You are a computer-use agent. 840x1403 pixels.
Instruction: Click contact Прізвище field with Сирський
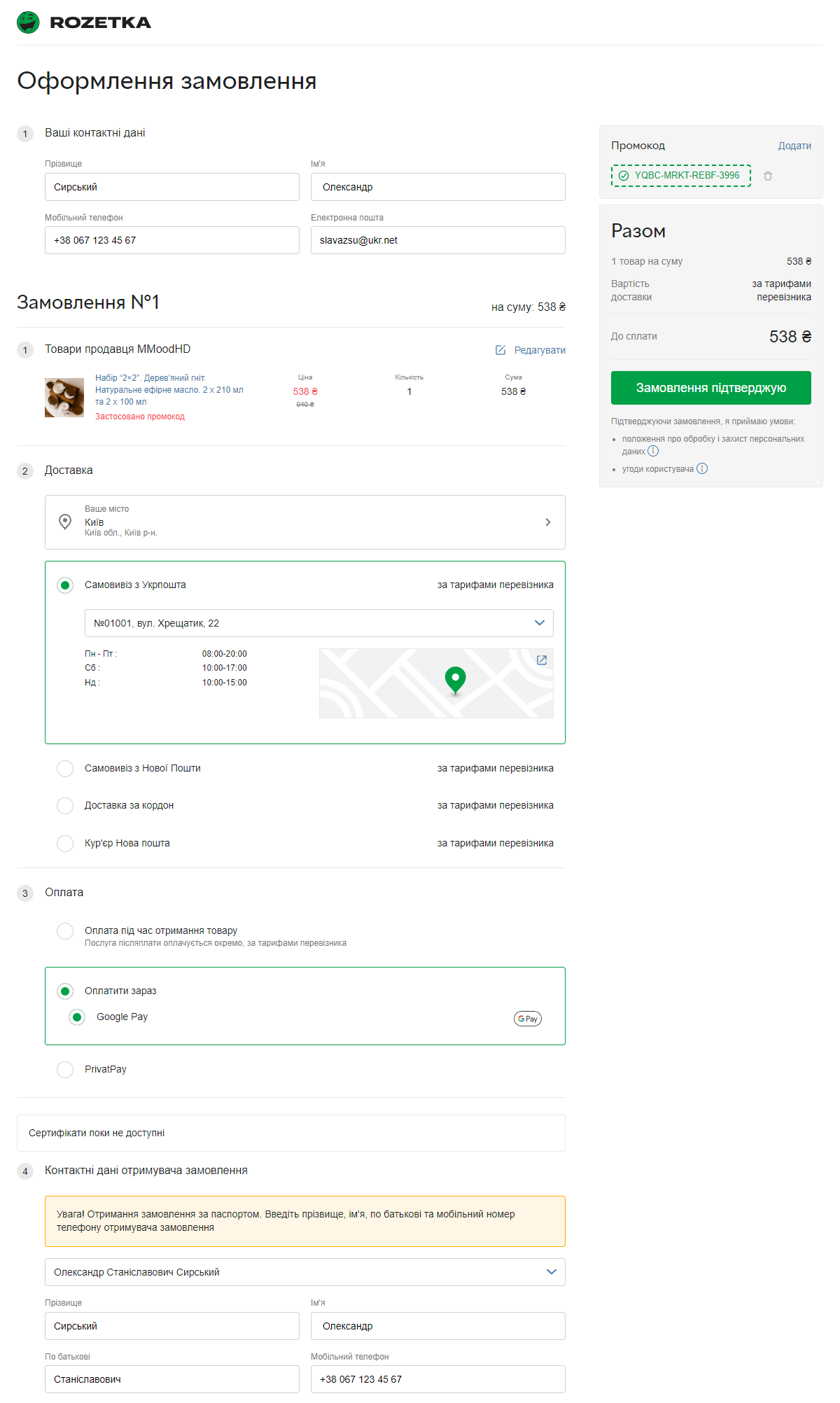[172, 187]
